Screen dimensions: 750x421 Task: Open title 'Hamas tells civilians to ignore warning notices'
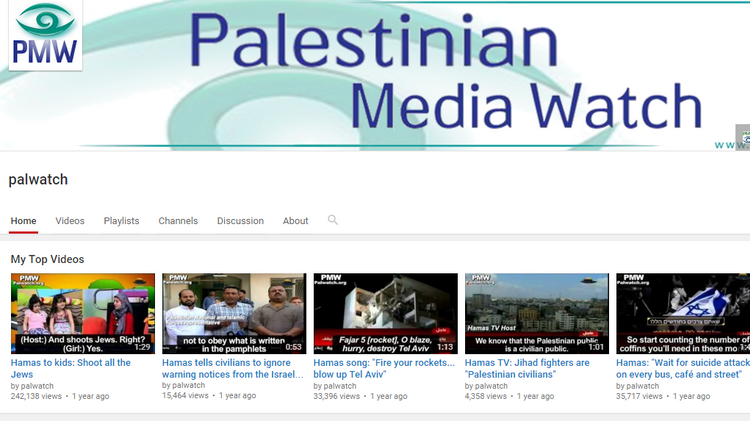click(x=233, y=368)
